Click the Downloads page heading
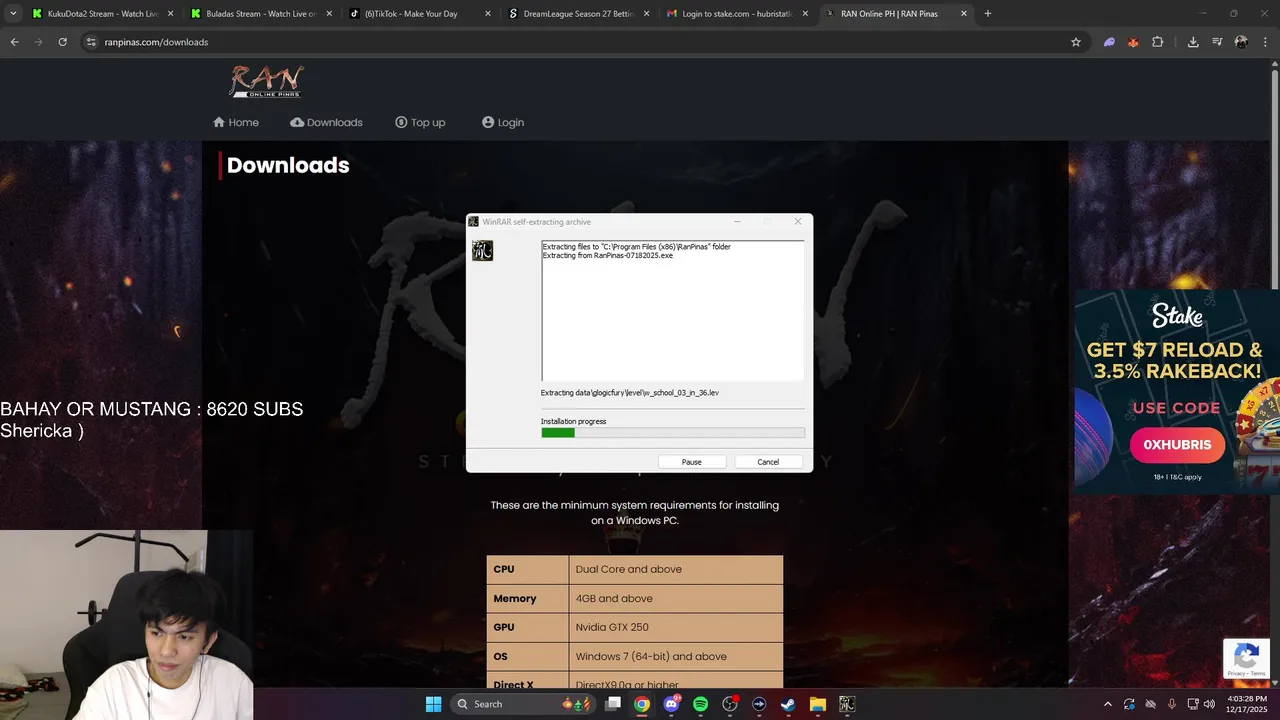1280x720 pixels. pyautogui.click(x=288, y=165)
